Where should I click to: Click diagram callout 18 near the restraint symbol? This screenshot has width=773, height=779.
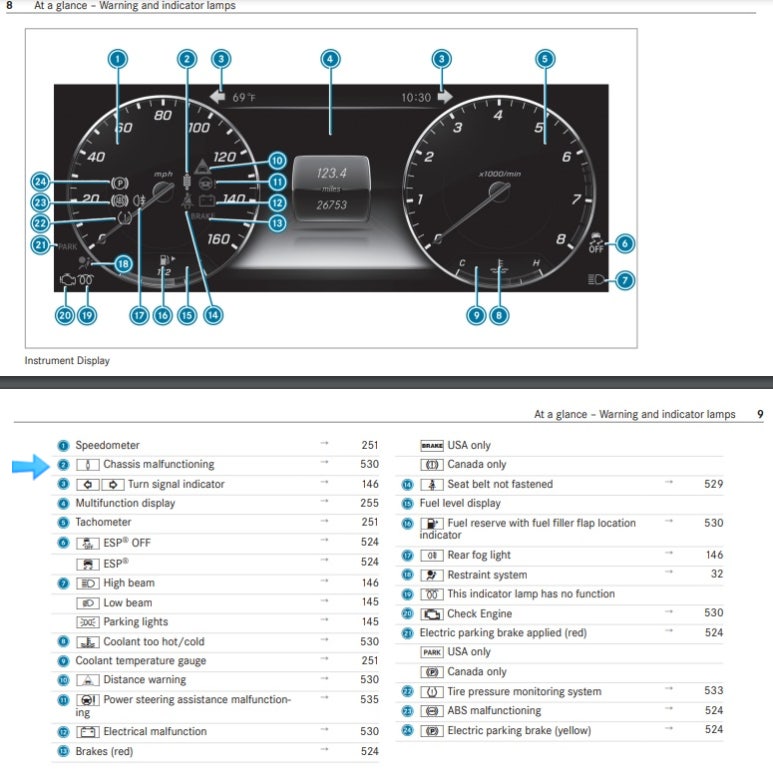(123, 264)
